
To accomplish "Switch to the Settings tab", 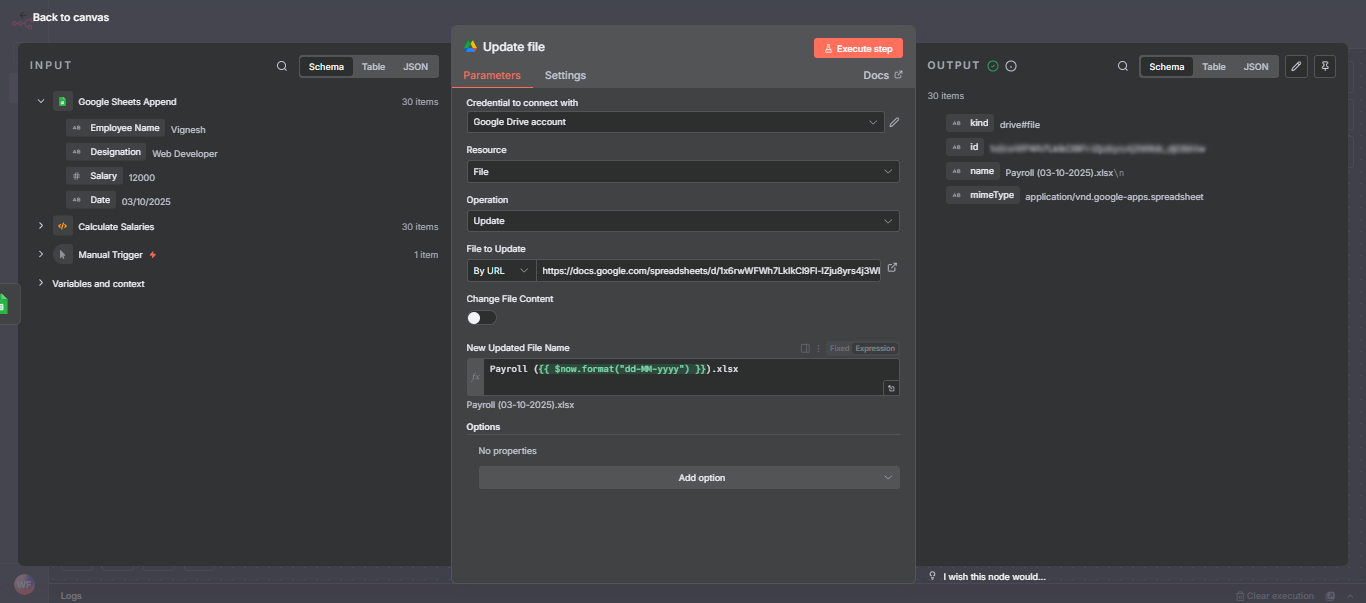I will click(x=565, y=74).
